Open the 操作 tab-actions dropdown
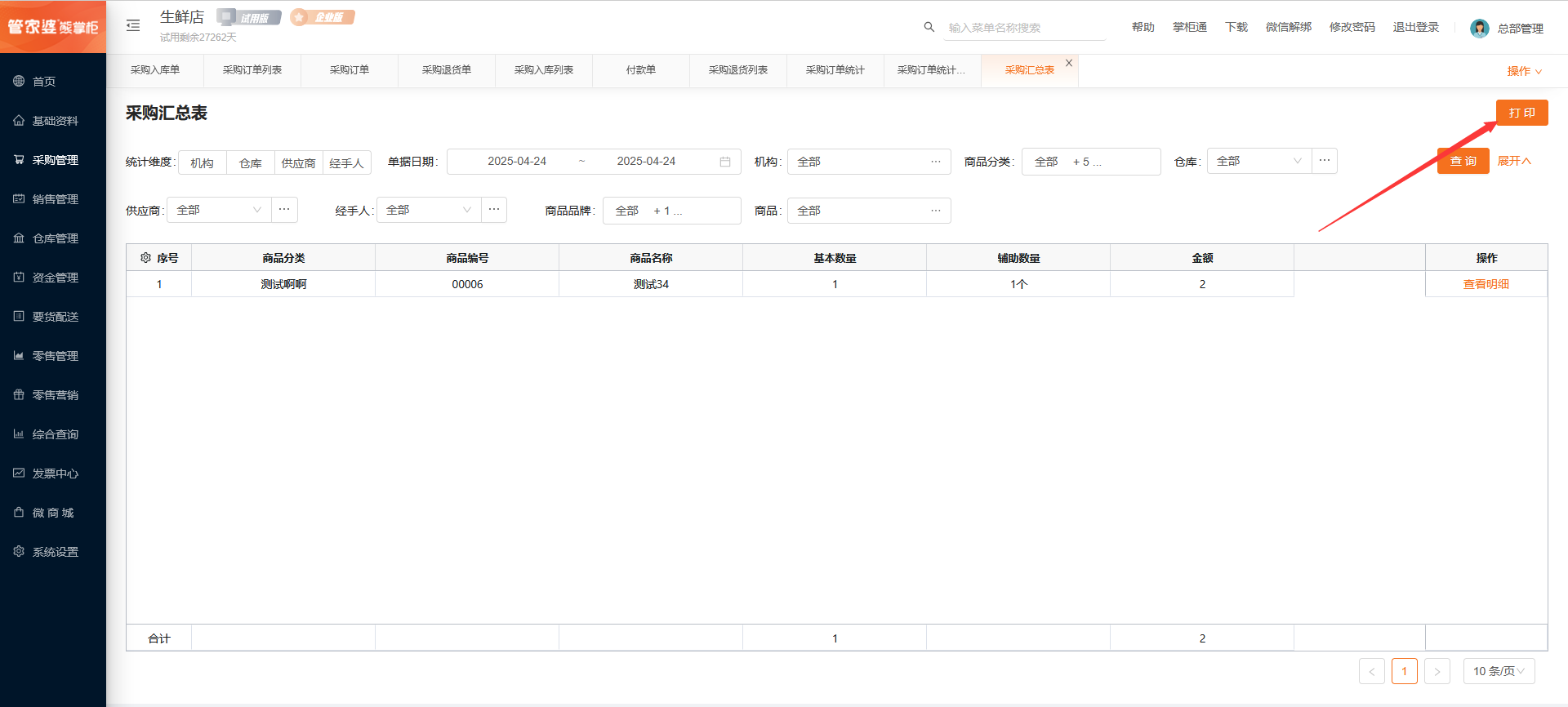The image size is (1568, 707). (1524, 71)
